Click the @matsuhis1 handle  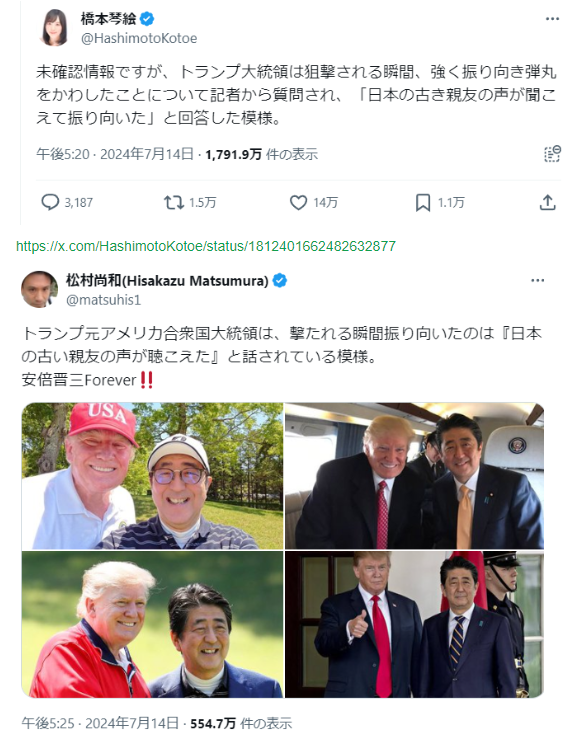[x=103, y=300]
